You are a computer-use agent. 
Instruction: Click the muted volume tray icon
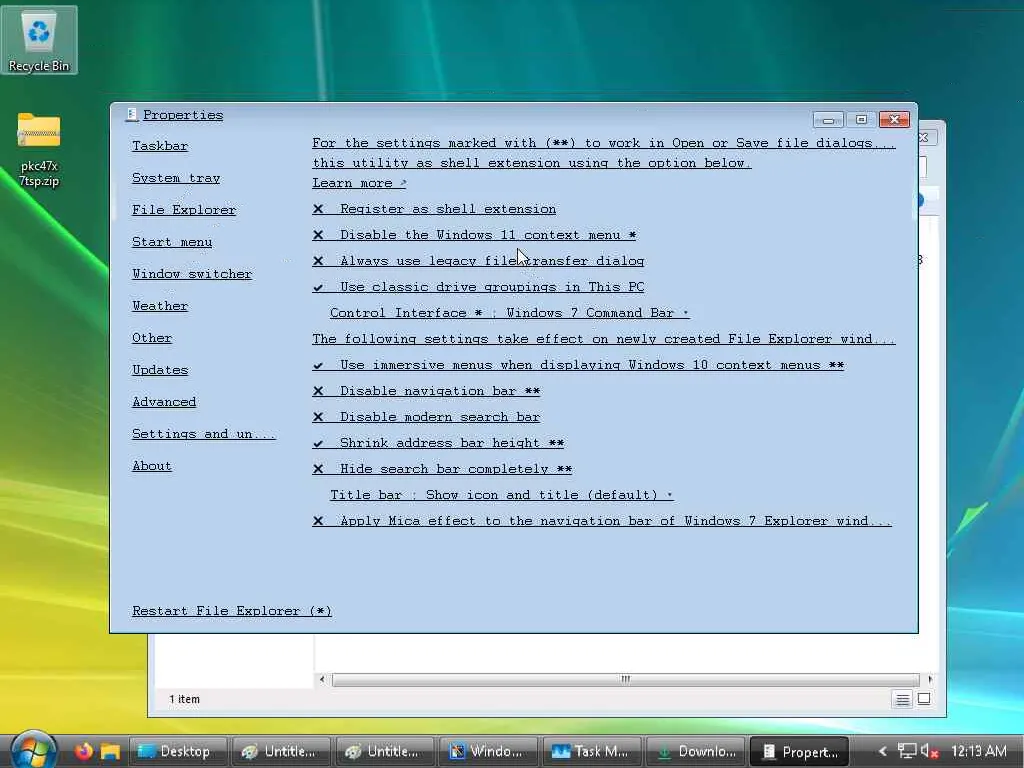(x=930, y=751)
